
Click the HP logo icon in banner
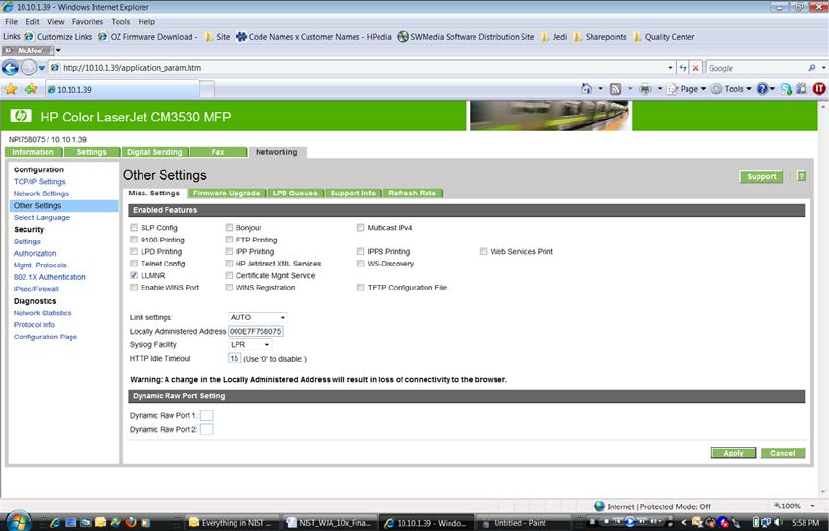click(21, 116)
